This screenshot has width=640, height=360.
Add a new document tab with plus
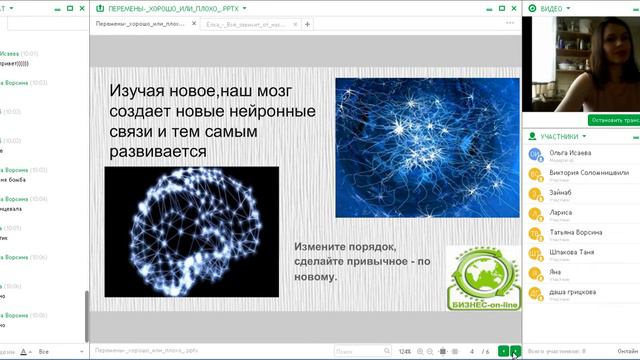point(307,24)
